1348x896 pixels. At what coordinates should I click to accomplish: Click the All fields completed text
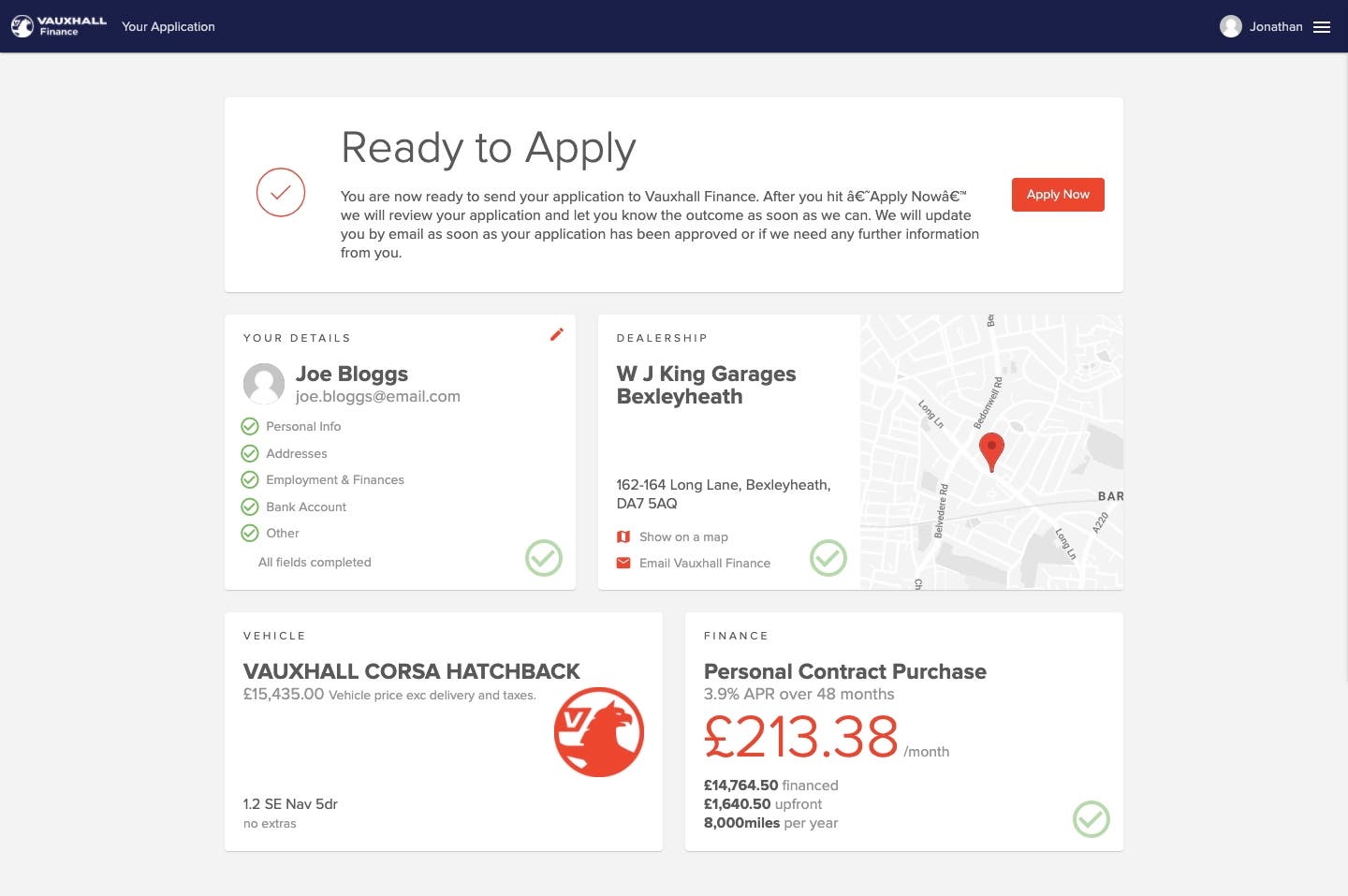tap(315, 563)
